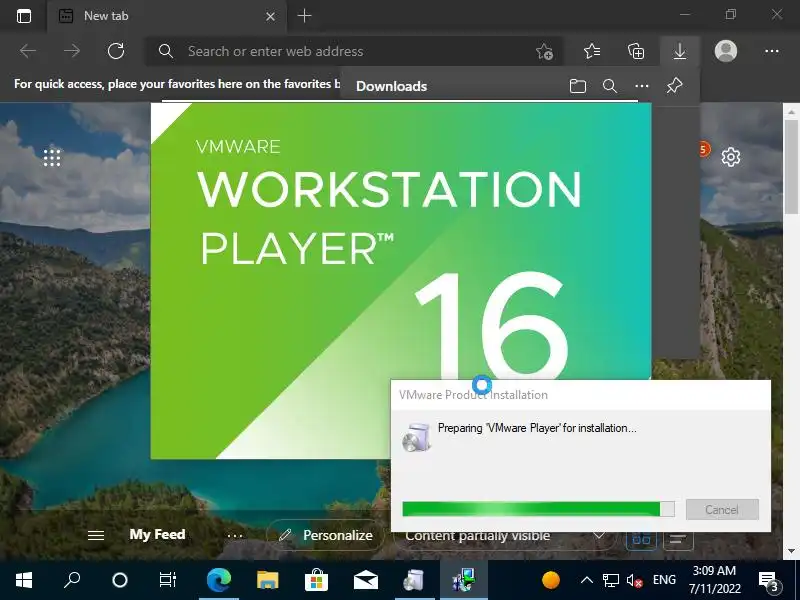Open the My Feed hamburger menu
This screenshot has height=600, width=800.
(96, 535)
